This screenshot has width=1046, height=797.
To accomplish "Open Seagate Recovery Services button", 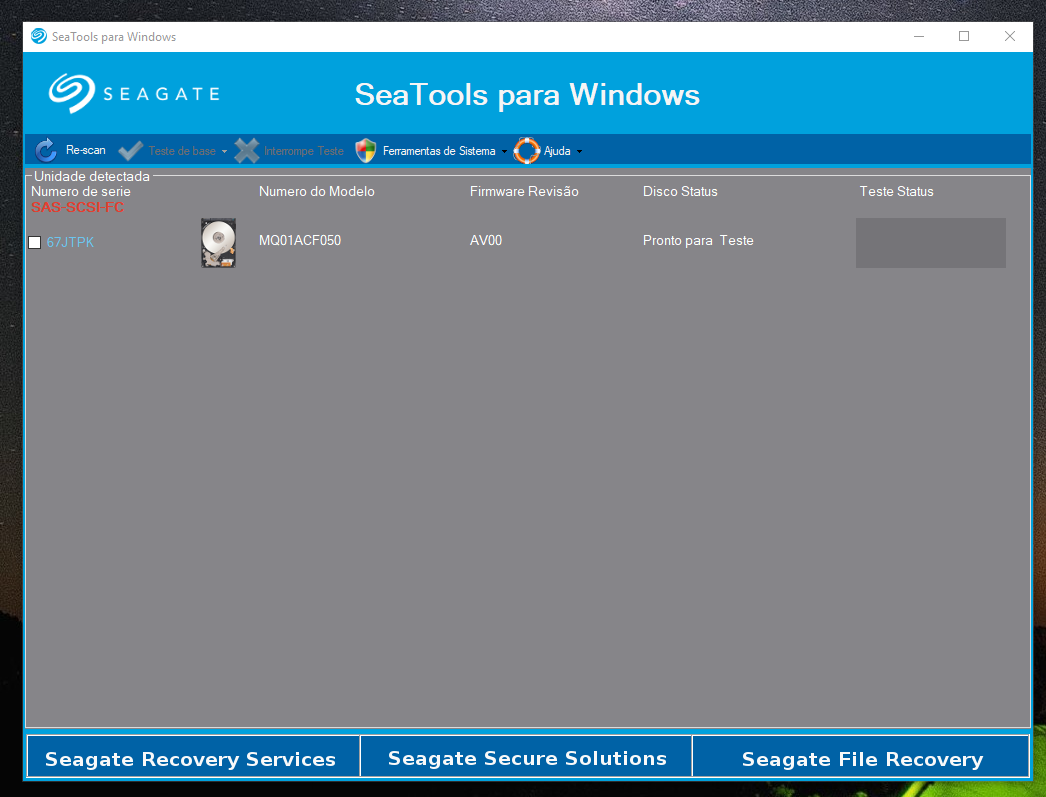I will (193, 756).
